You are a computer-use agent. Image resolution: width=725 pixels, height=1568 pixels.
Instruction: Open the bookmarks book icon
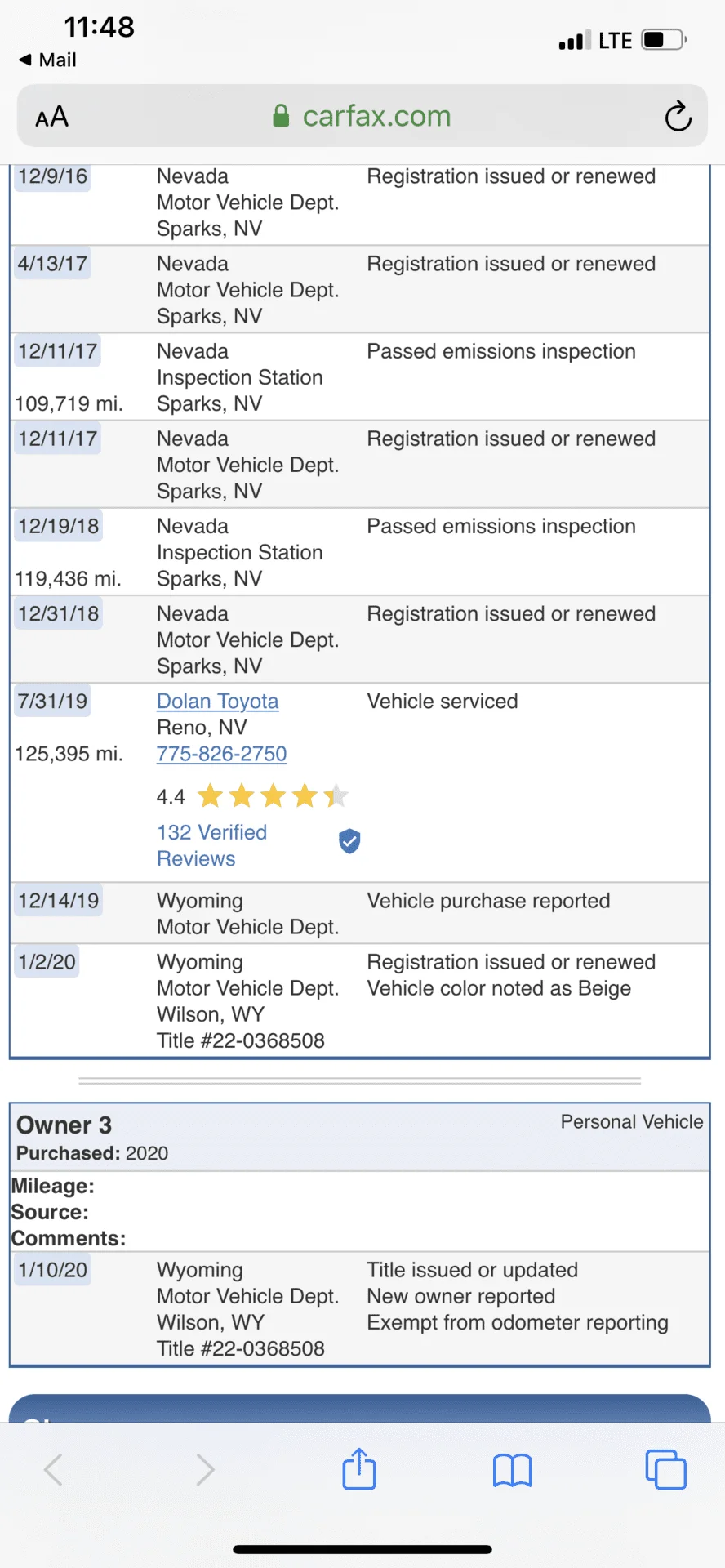point(513,1470)
